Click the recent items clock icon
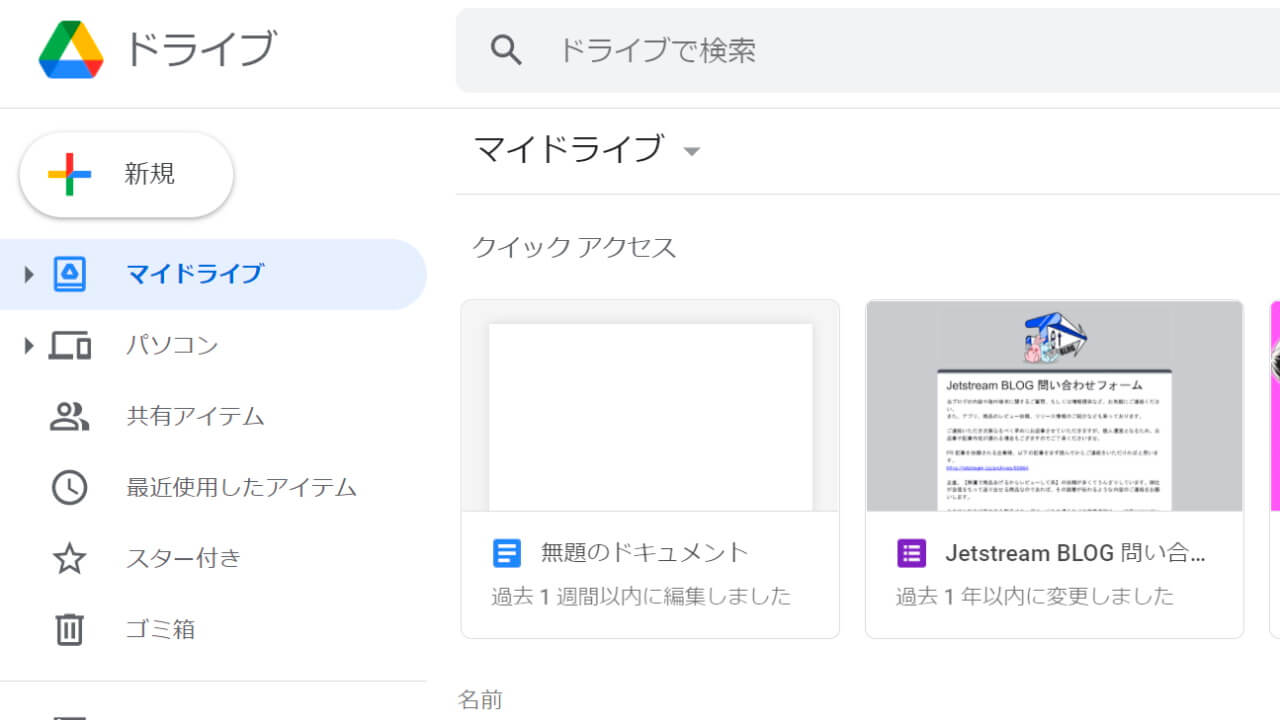 69,488
